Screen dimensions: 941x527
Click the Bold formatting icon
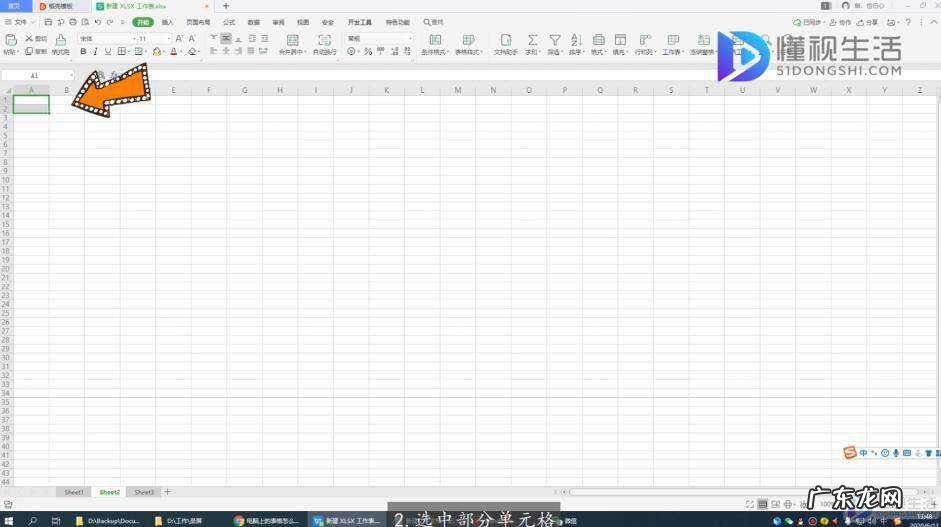[83, 51]
